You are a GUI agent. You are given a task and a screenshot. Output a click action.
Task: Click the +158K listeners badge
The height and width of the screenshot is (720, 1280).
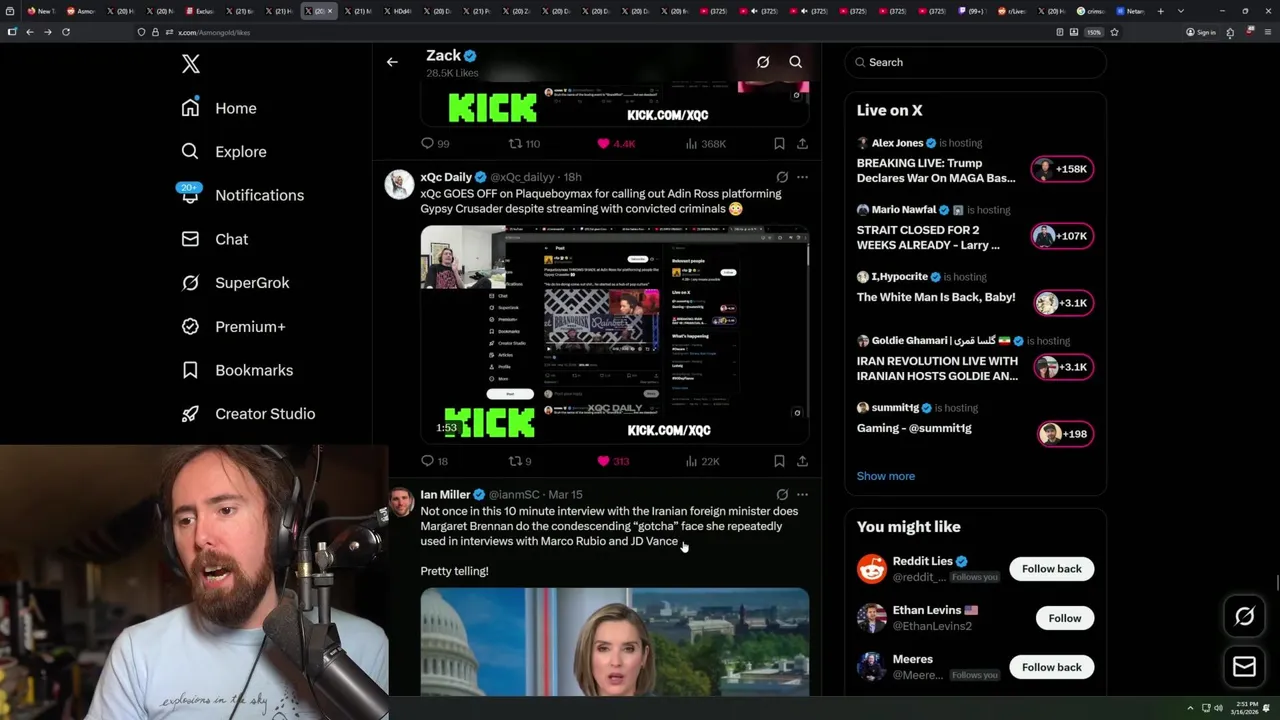pos(1062,169)
